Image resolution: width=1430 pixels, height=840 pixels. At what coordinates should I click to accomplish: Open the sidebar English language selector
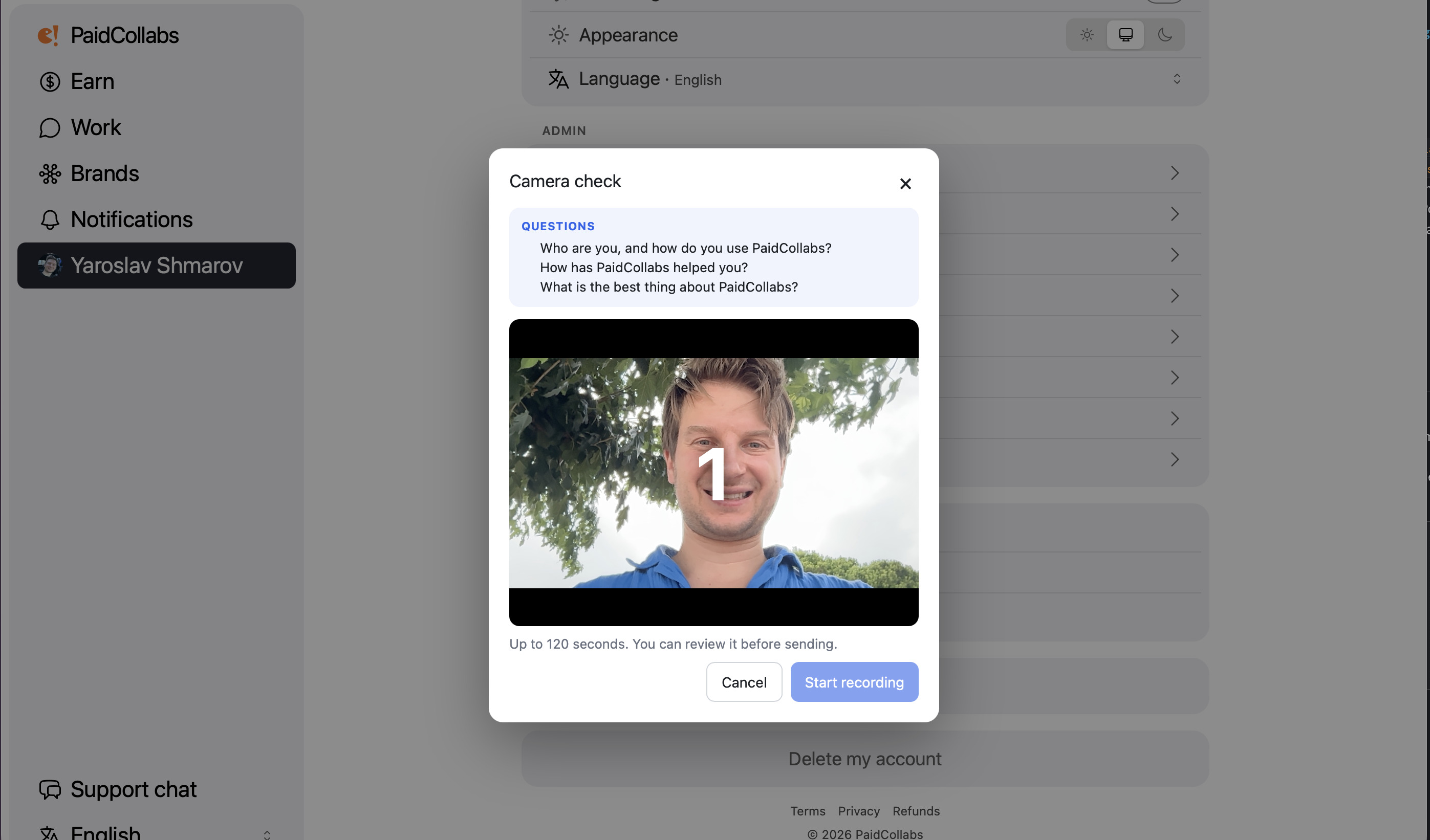tap(156, 833)
